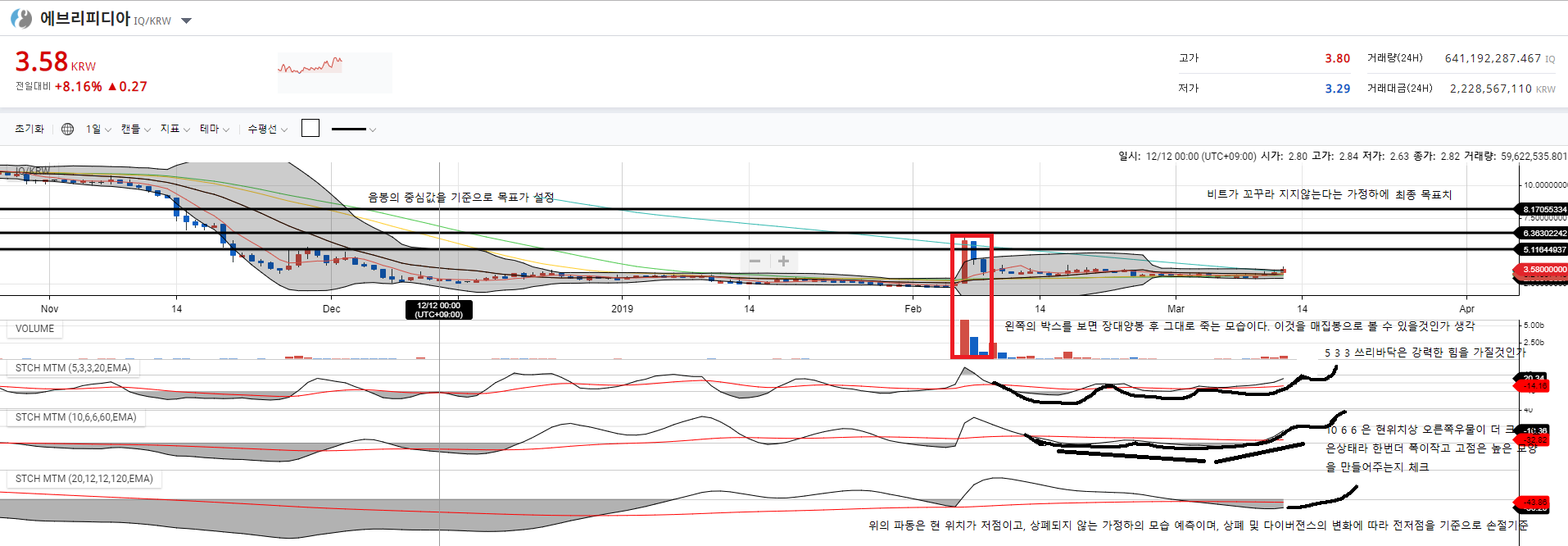Click the Everipedia coin logo icon
1568x546 pixels.
tap(21, 18)
